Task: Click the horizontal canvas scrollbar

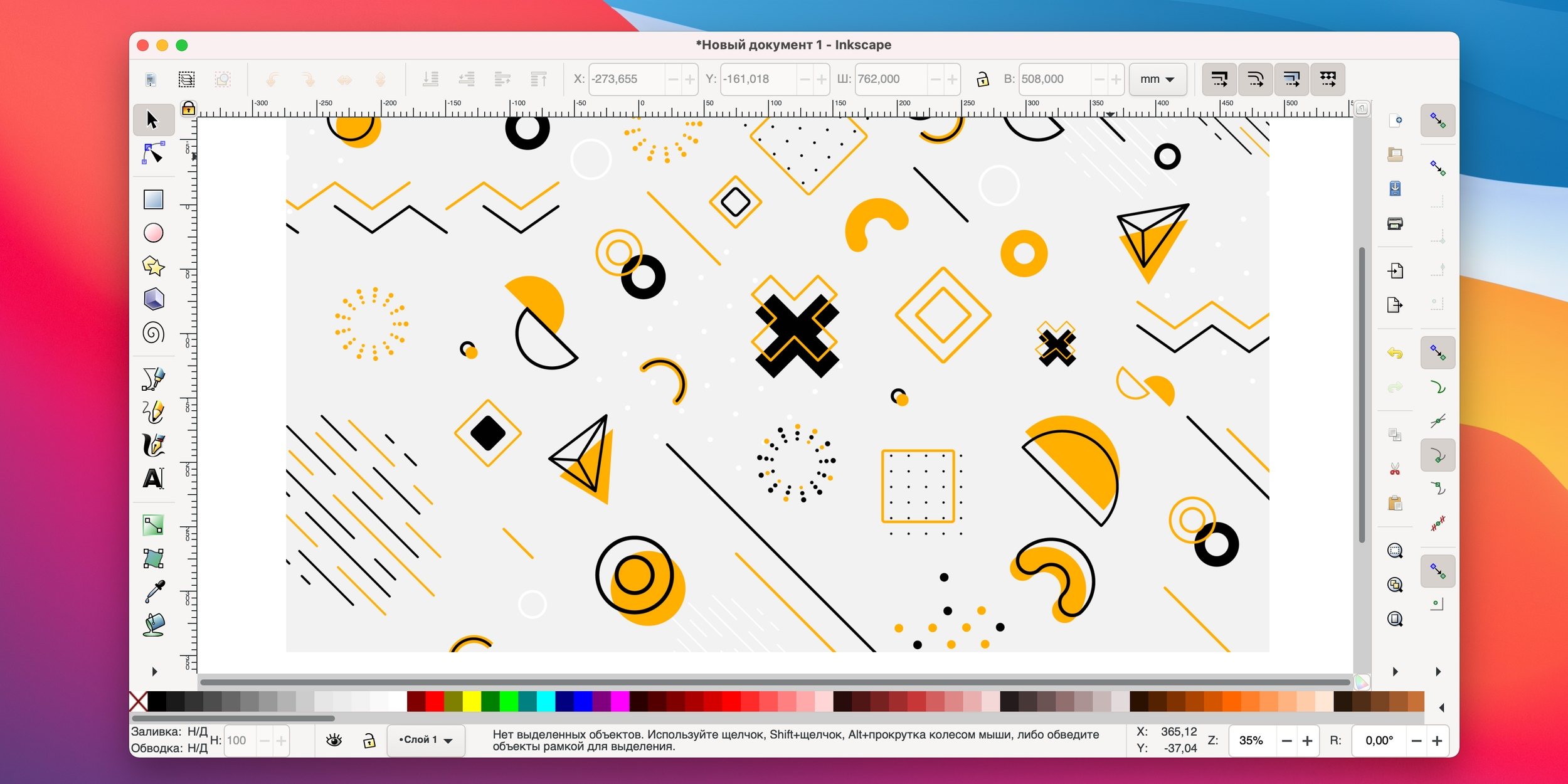Action: 775,682
